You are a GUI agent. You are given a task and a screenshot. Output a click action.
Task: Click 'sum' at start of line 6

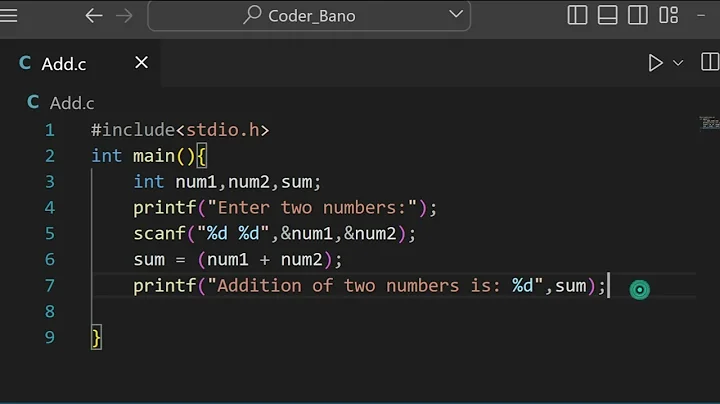pos(149,260)
